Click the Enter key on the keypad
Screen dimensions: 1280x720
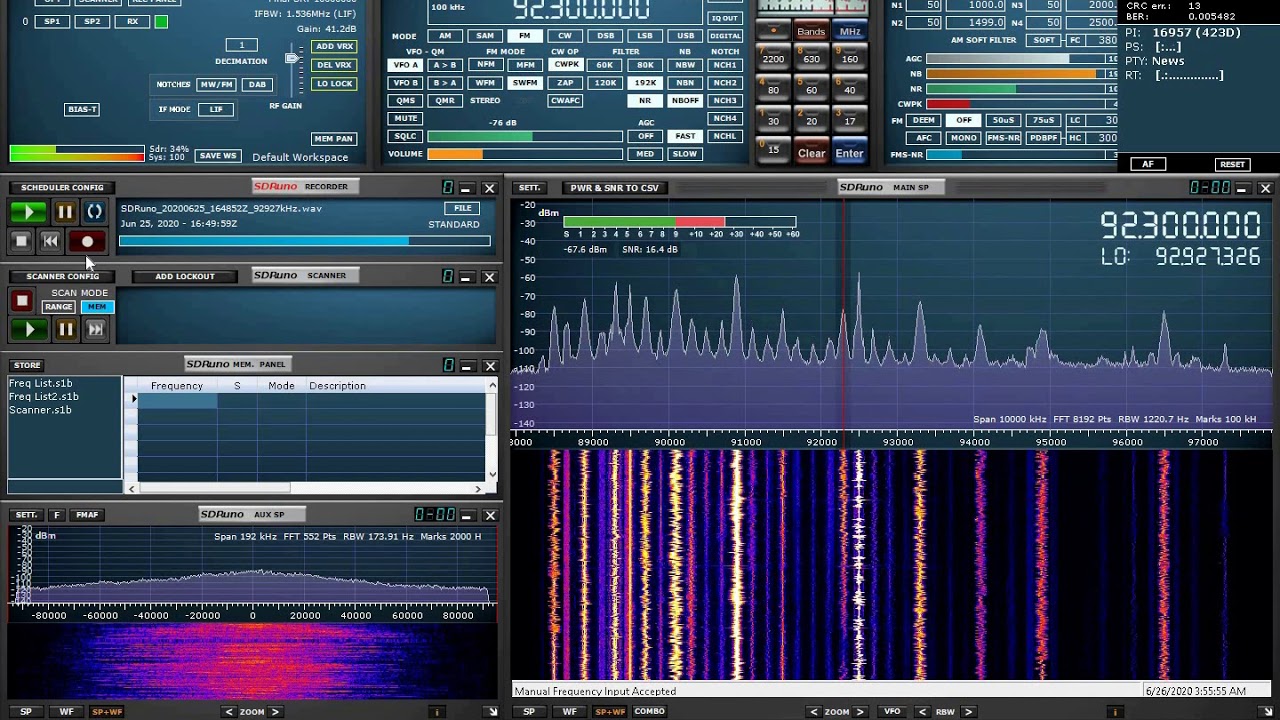tap(849, 153)
